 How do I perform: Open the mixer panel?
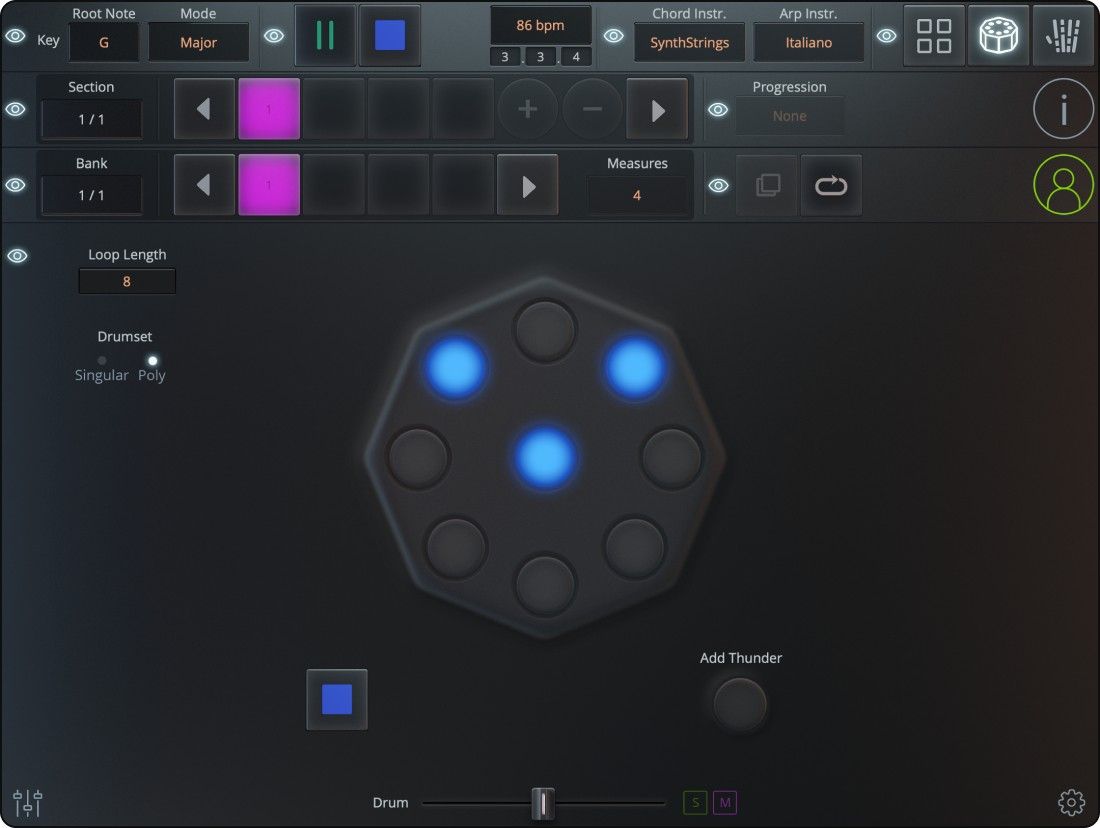pos(27,802)
